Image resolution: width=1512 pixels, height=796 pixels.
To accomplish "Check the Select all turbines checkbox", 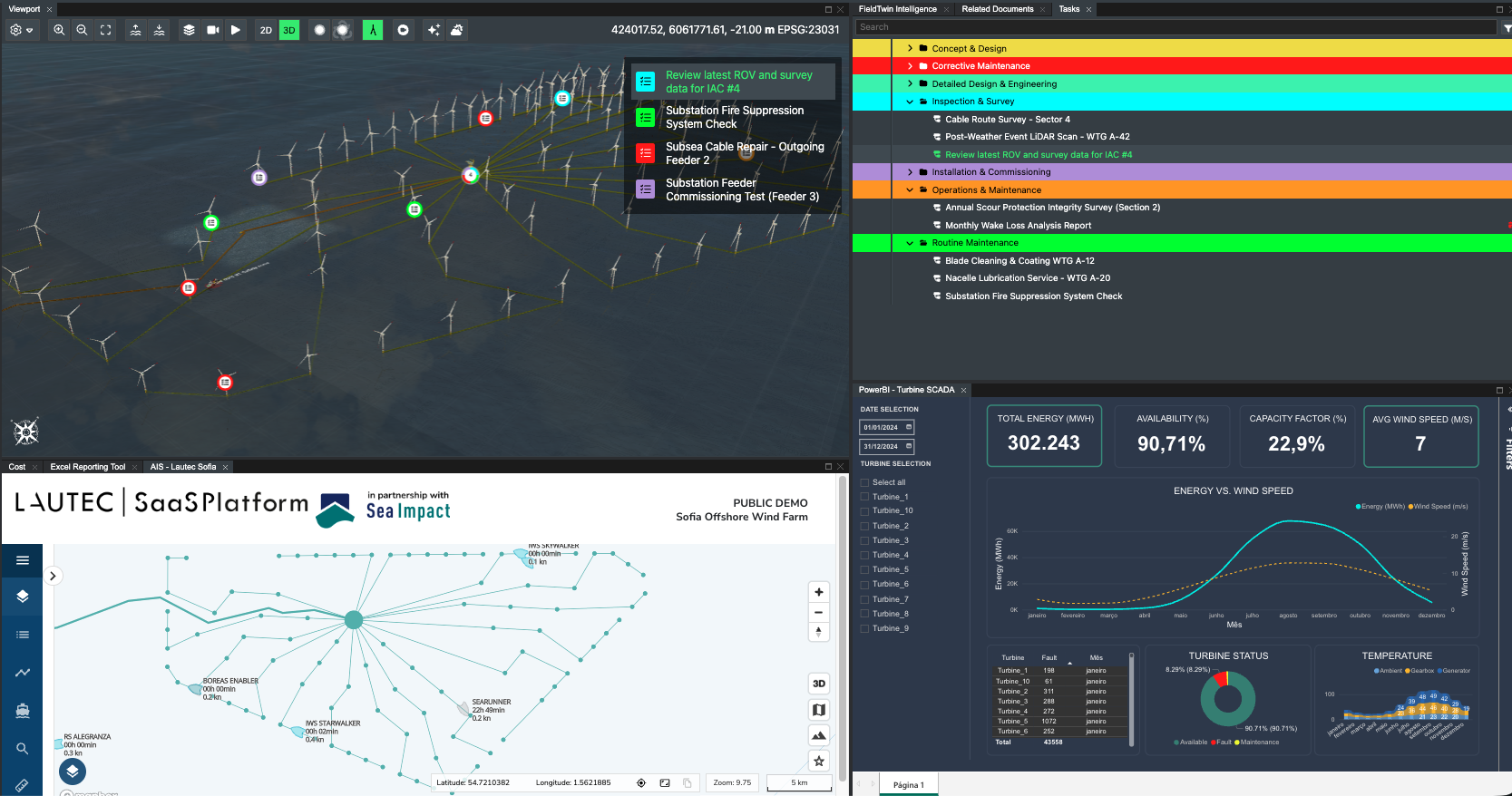I will pos(864,482).
